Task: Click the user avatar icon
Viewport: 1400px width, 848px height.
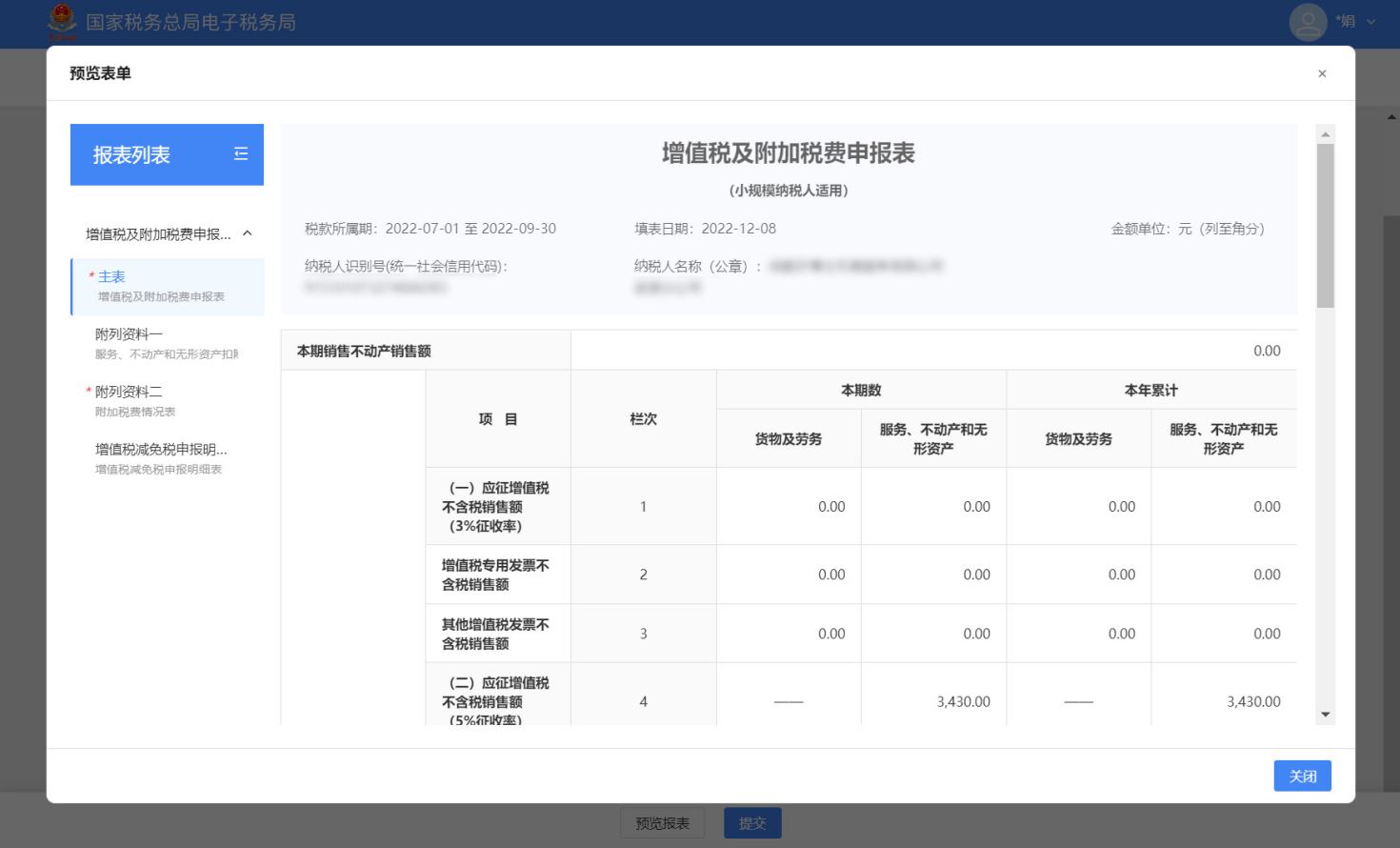Action: point(1308,22)
